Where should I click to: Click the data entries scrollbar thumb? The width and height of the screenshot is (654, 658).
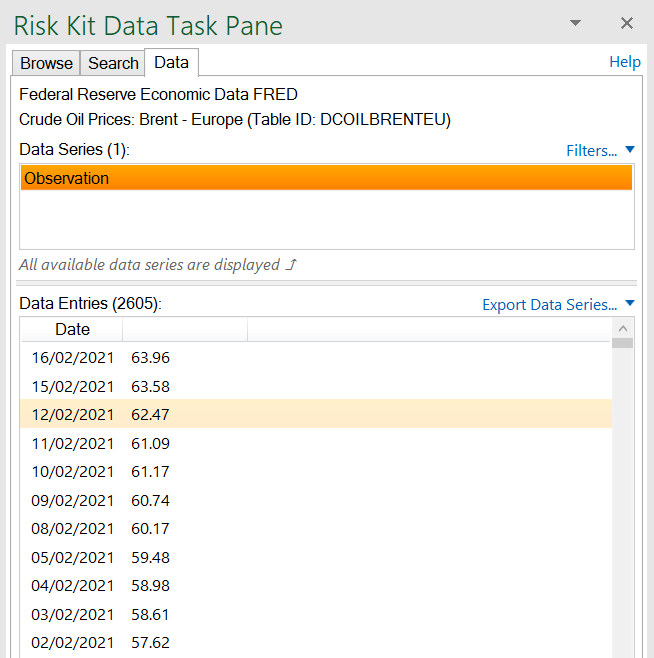pos(623,343)
